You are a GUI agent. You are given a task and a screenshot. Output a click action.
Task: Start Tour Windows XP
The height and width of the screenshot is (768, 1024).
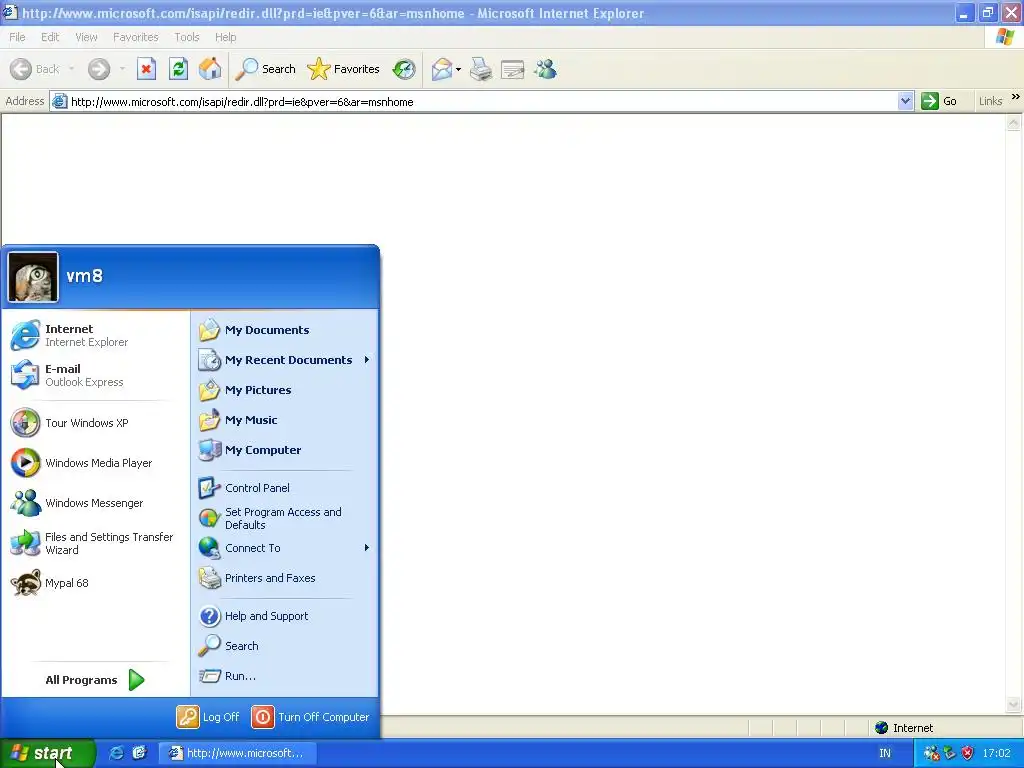click(x=95, y=423)
